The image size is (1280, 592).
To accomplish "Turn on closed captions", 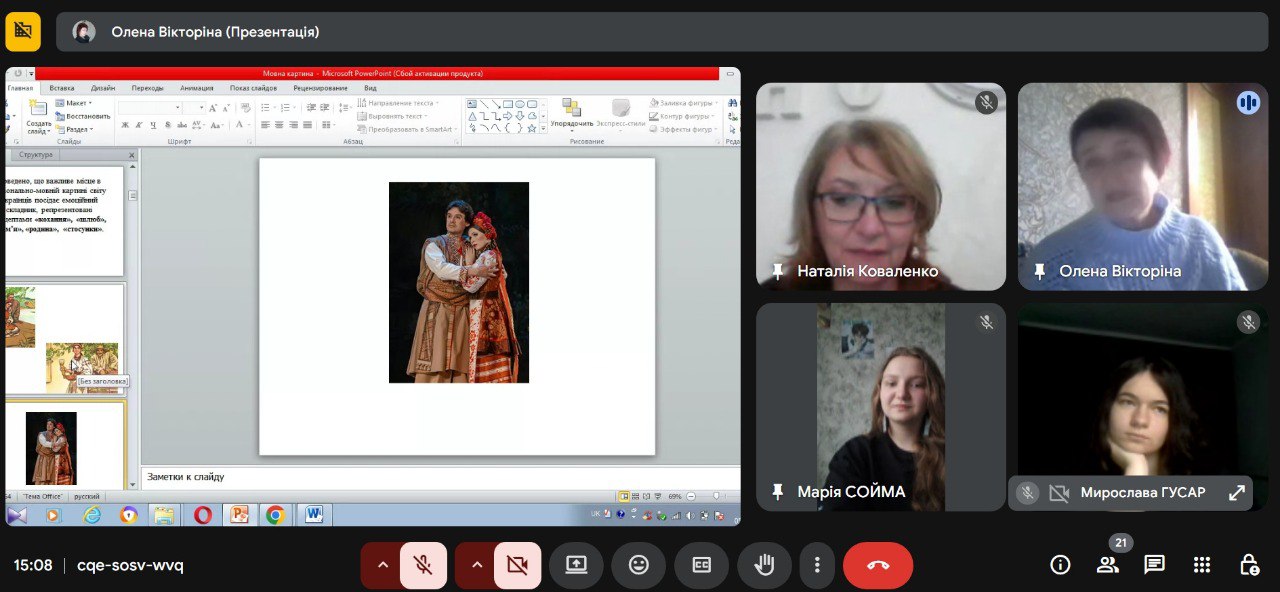I will tap(701, 565).
